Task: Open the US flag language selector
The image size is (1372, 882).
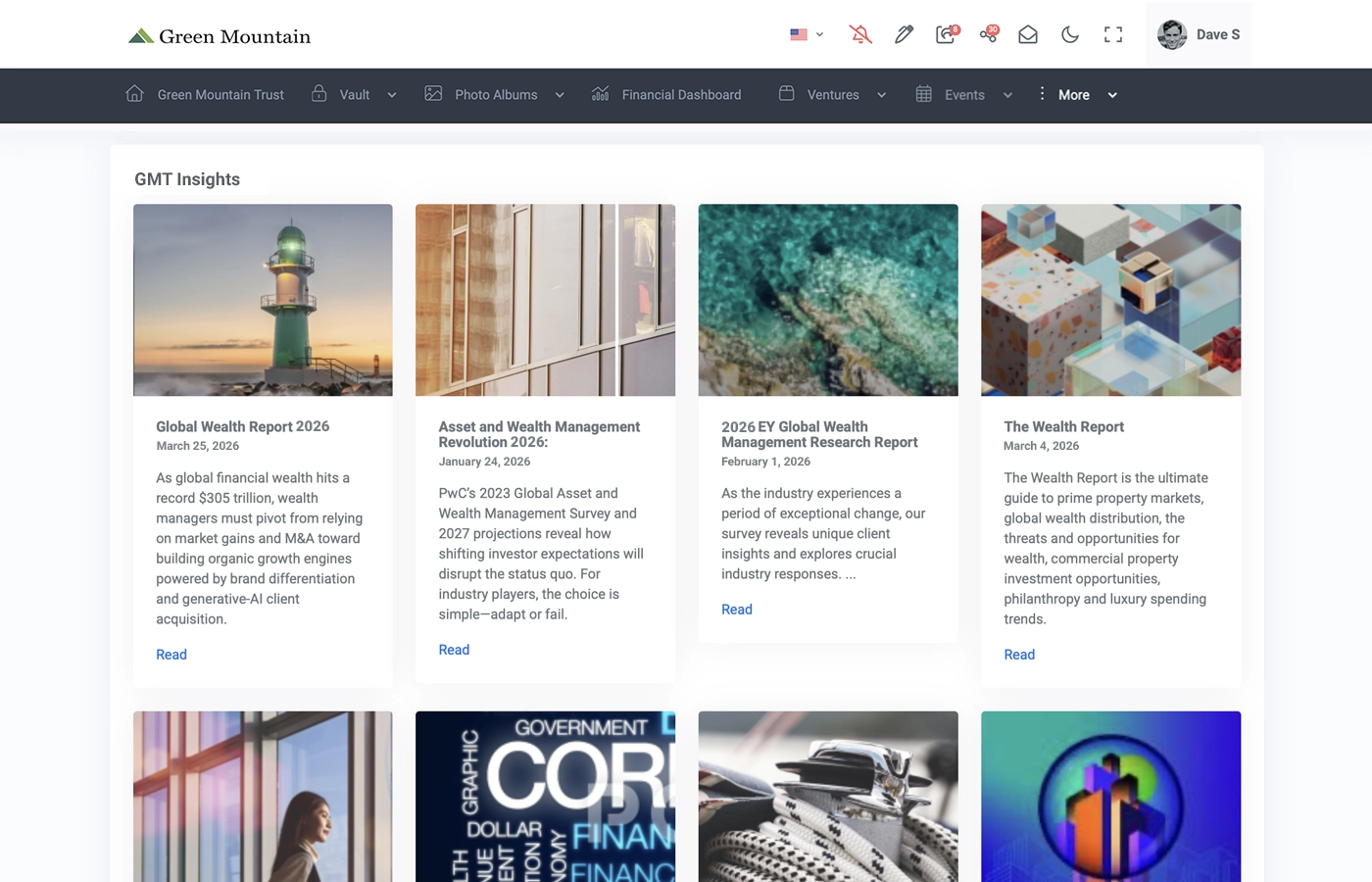Action: (x=807, y=34)
